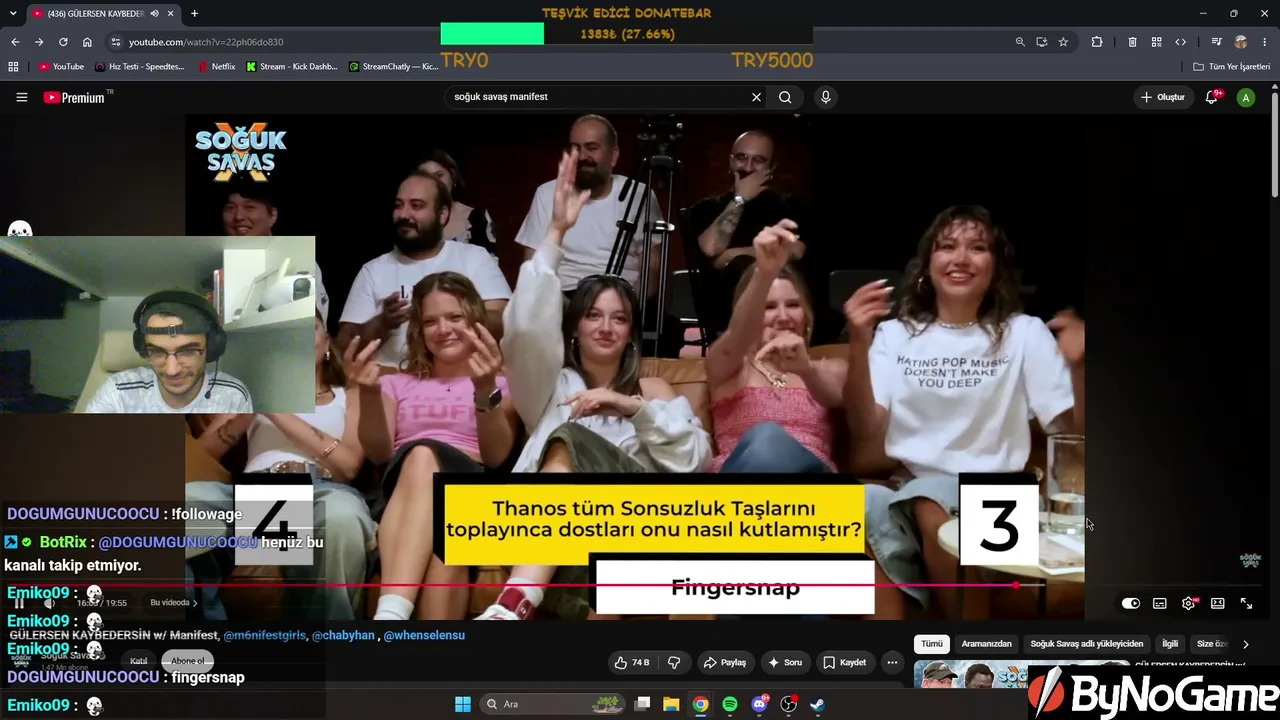Open the StreamChatly bookmark
The height and width of the screenshot is (720, 1280).
[x=394, y=67]
